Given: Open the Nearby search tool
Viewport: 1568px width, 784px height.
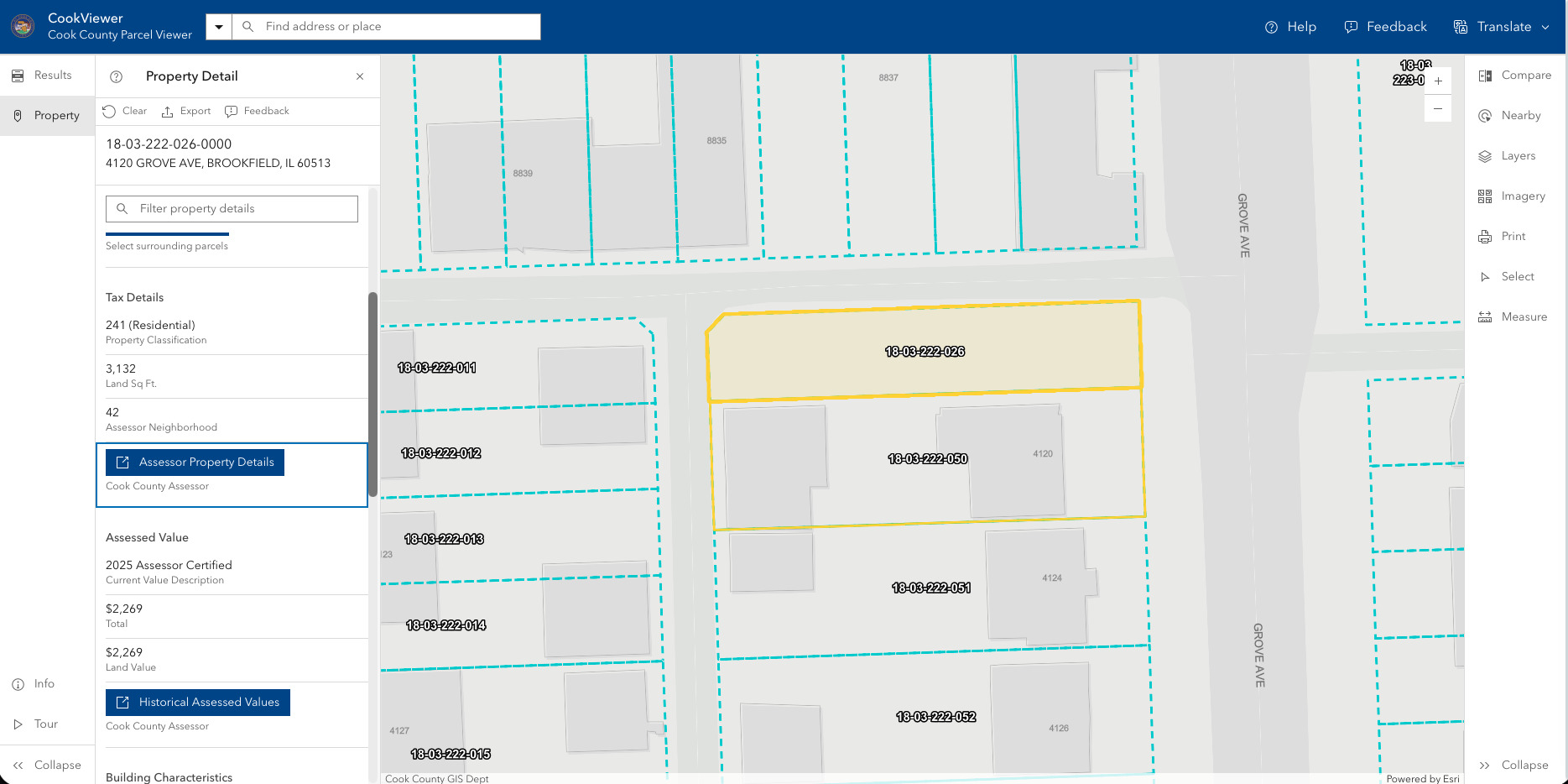Looking at the screenshot, I should (1510, 116).
